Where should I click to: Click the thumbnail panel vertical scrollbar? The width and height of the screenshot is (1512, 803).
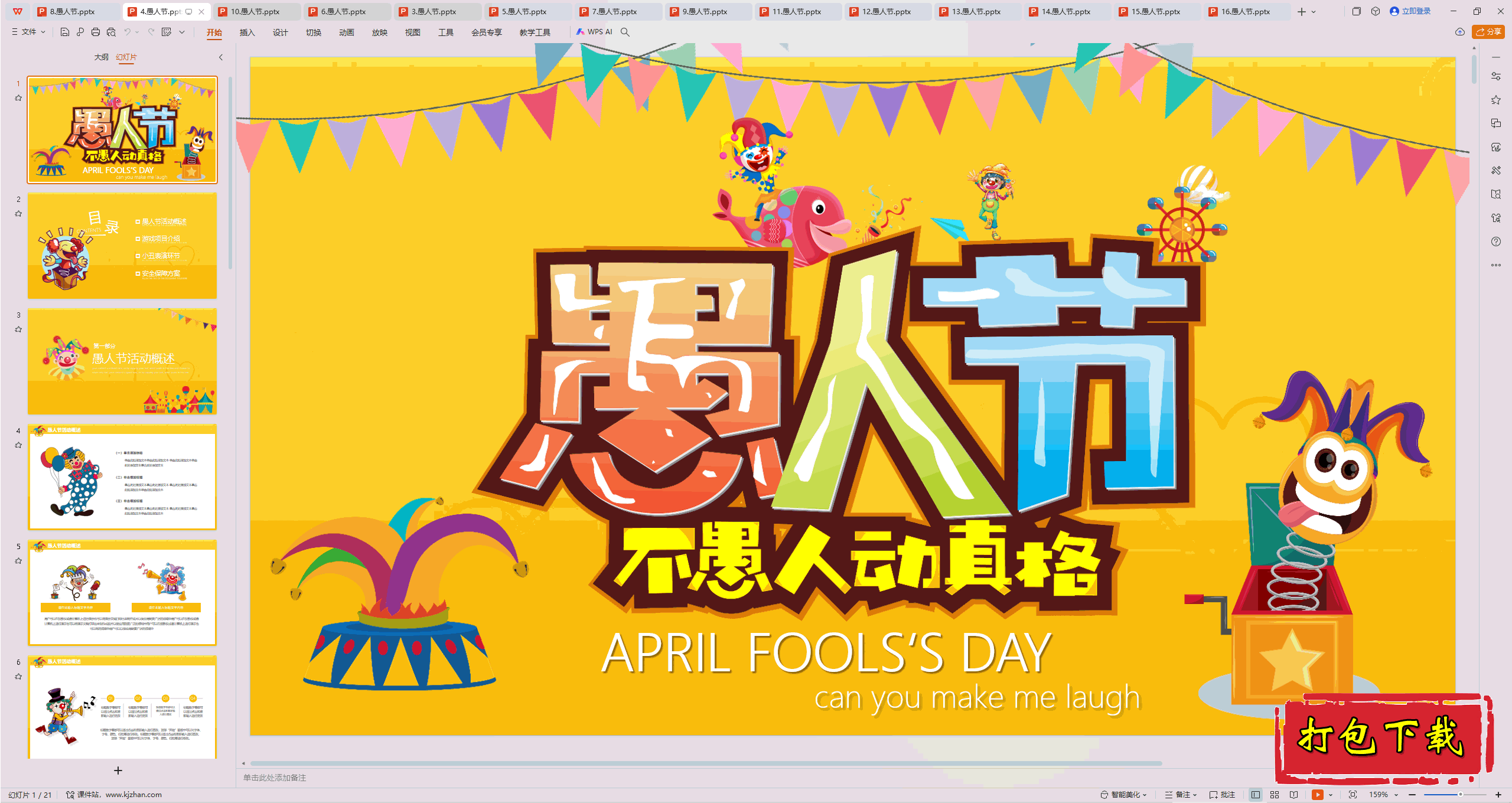pos(230,172)
